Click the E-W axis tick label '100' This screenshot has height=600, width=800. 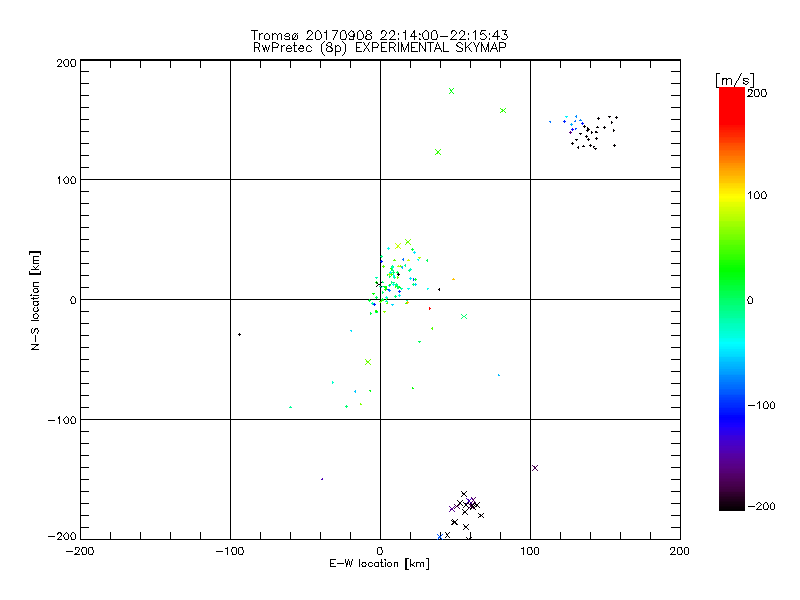[x=530, y=551]
